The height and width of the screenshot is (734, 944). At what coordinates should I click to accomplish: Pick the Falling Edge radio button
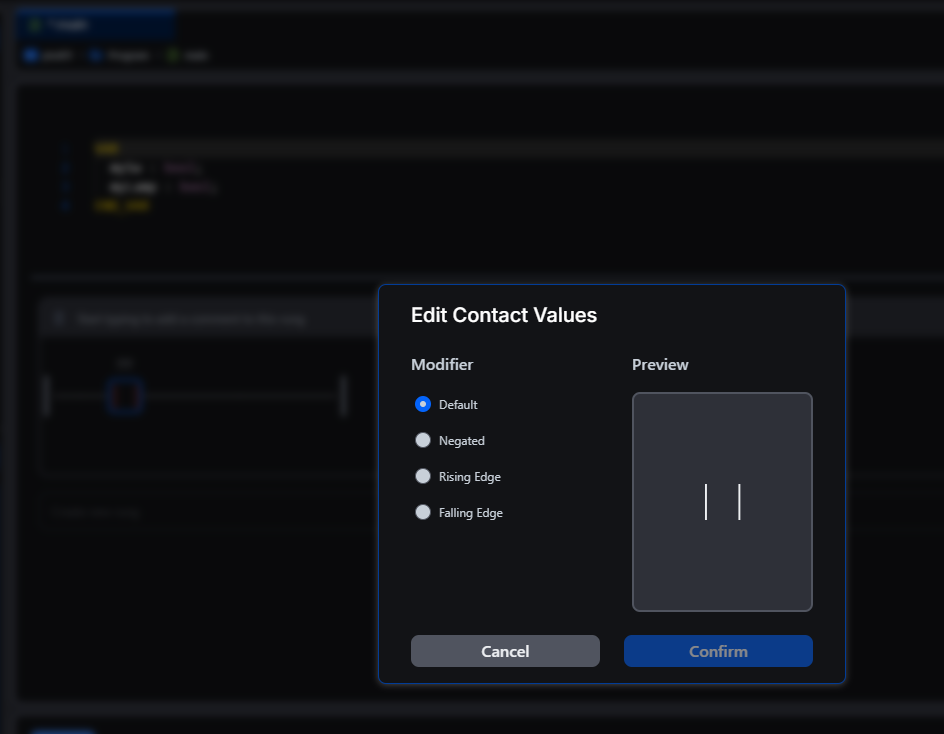423,513
